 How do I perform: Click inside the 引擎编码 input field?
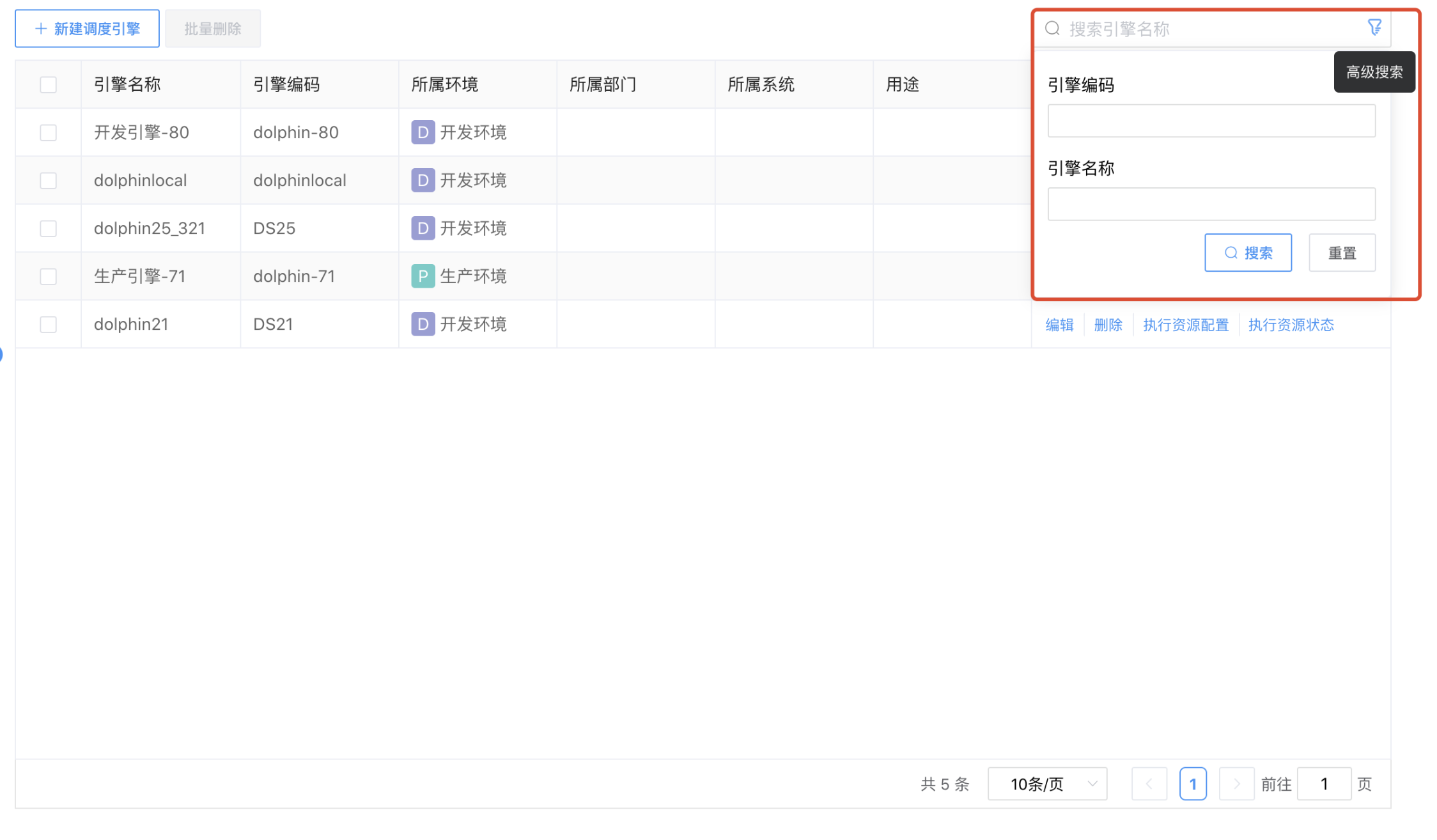pyautogui.click(x=1211, y=121)
